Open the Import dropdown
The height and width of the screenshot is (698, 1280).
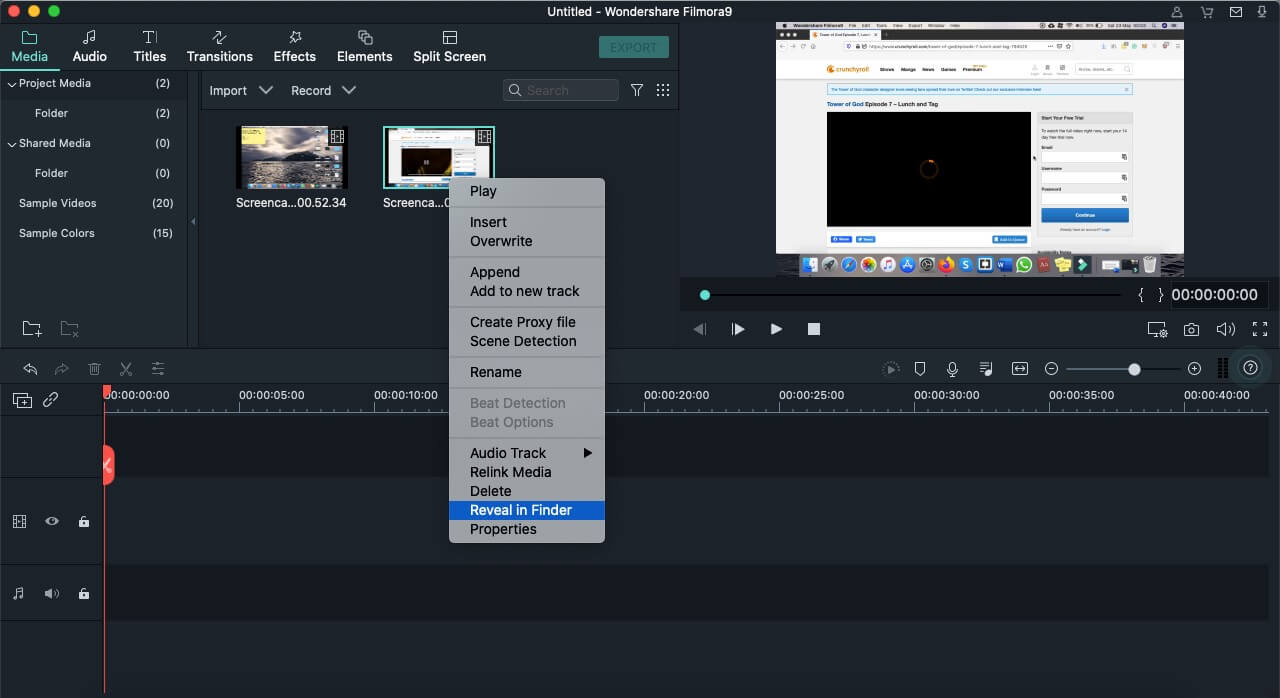click(x=241, y=90)
